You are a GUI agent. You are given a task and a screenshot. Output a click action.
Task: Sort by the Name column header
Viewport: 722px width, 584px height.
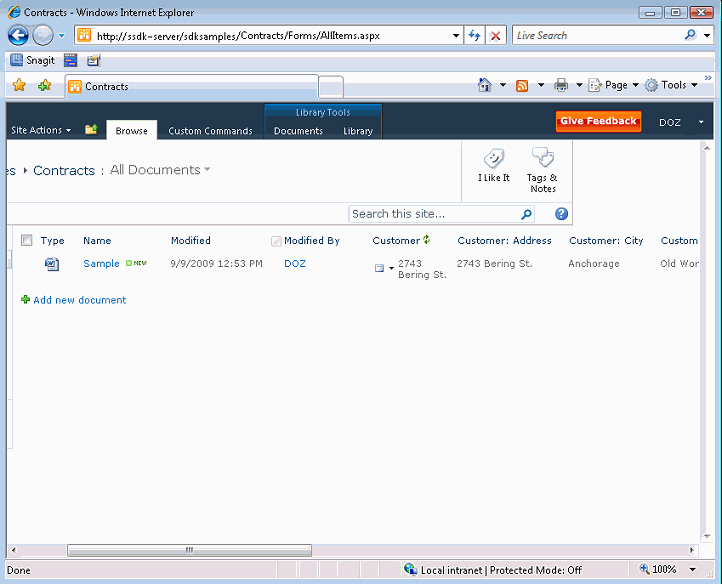click(x=97, y=240)
